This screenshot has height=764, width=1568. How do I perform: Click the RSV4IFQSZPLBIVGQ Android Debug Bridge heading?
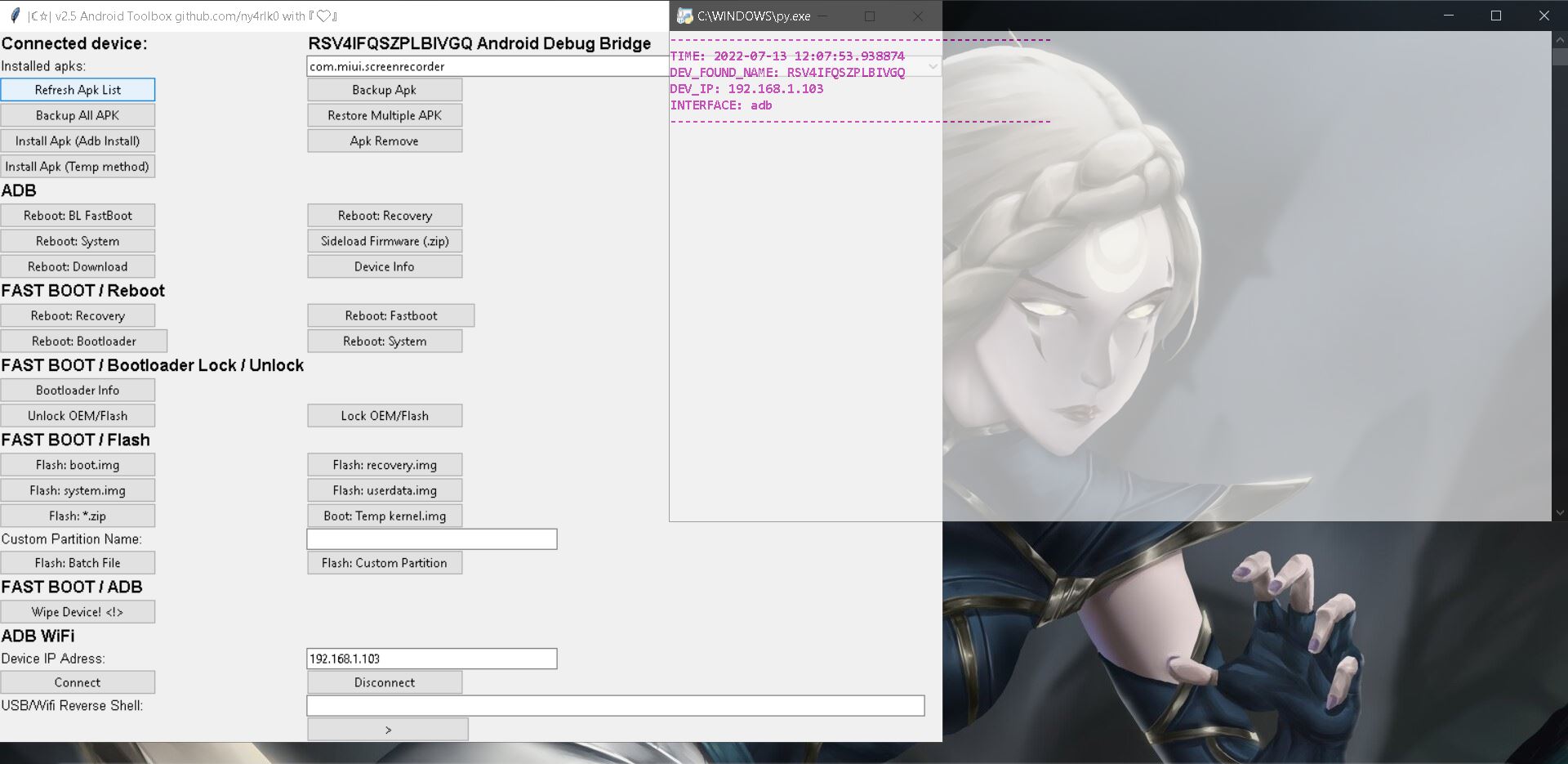479,43
